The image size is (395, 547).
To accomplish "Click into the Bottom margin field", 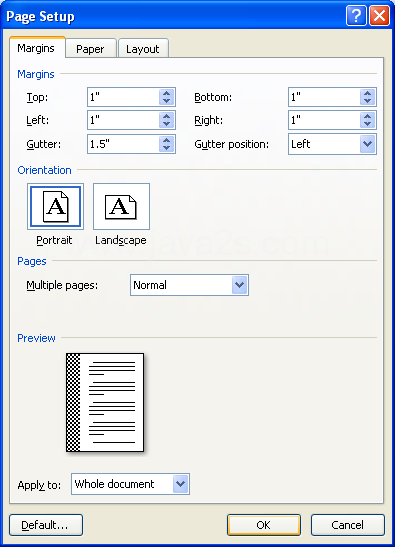I will (325, 97).
